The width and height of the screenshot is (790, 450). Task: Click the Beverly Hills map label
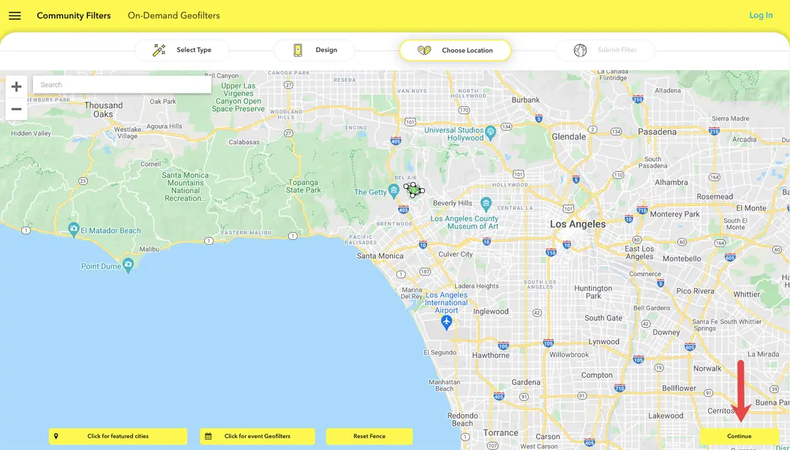tap(452, 203)
